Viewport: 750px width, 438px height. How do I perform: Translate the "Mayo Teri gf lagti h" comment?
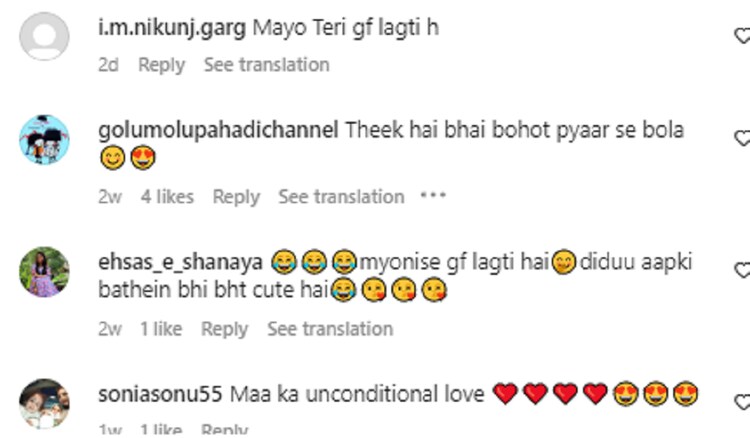(266, 65)
